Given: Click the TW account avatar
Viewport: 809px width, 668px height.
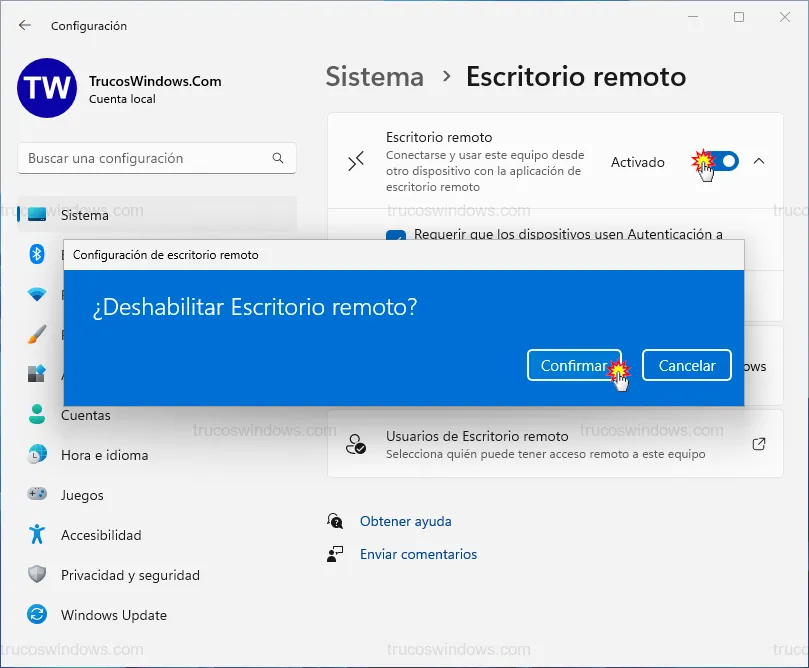Looking at the screenshot, I should coord(47,87).
